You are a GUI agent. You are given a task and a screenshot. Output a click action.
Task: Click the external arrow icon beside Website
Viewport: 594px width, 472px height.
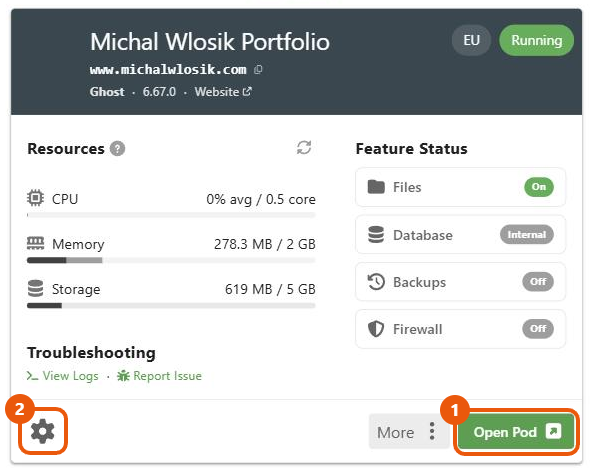pyautogui.click(x=247, y=91)
